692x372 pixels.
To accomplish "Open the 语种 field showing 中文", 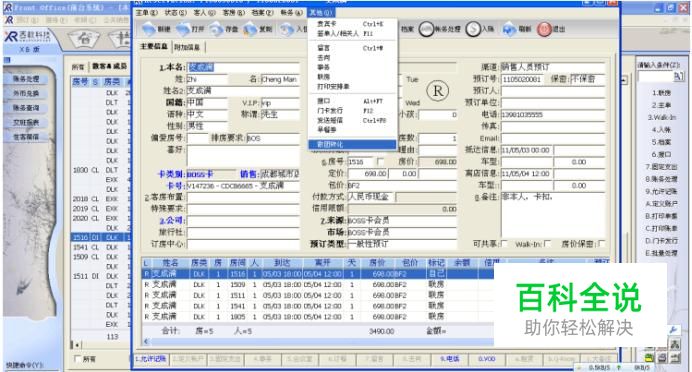I will coord(207,114).
